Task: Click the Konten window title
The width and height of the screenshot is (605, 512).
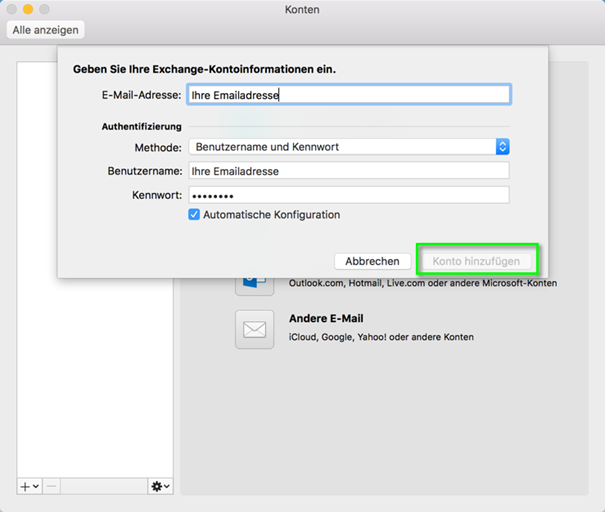Action: point(302,9)
